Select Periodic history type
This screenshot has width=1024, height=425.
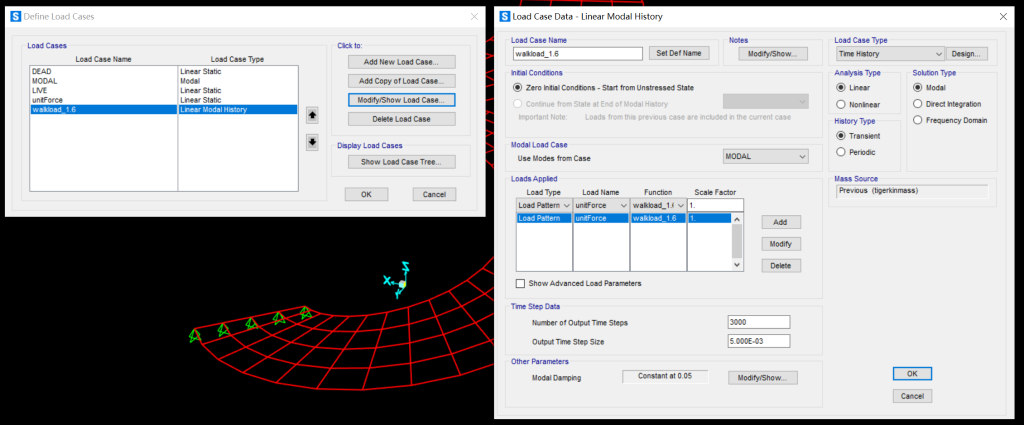tap(841, 152)
